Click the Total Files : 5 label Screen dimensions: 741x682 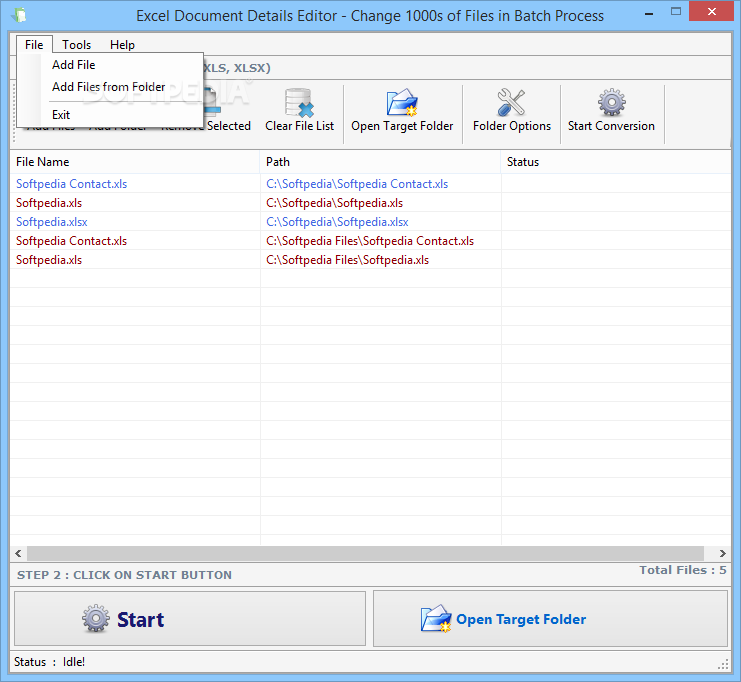682,570
